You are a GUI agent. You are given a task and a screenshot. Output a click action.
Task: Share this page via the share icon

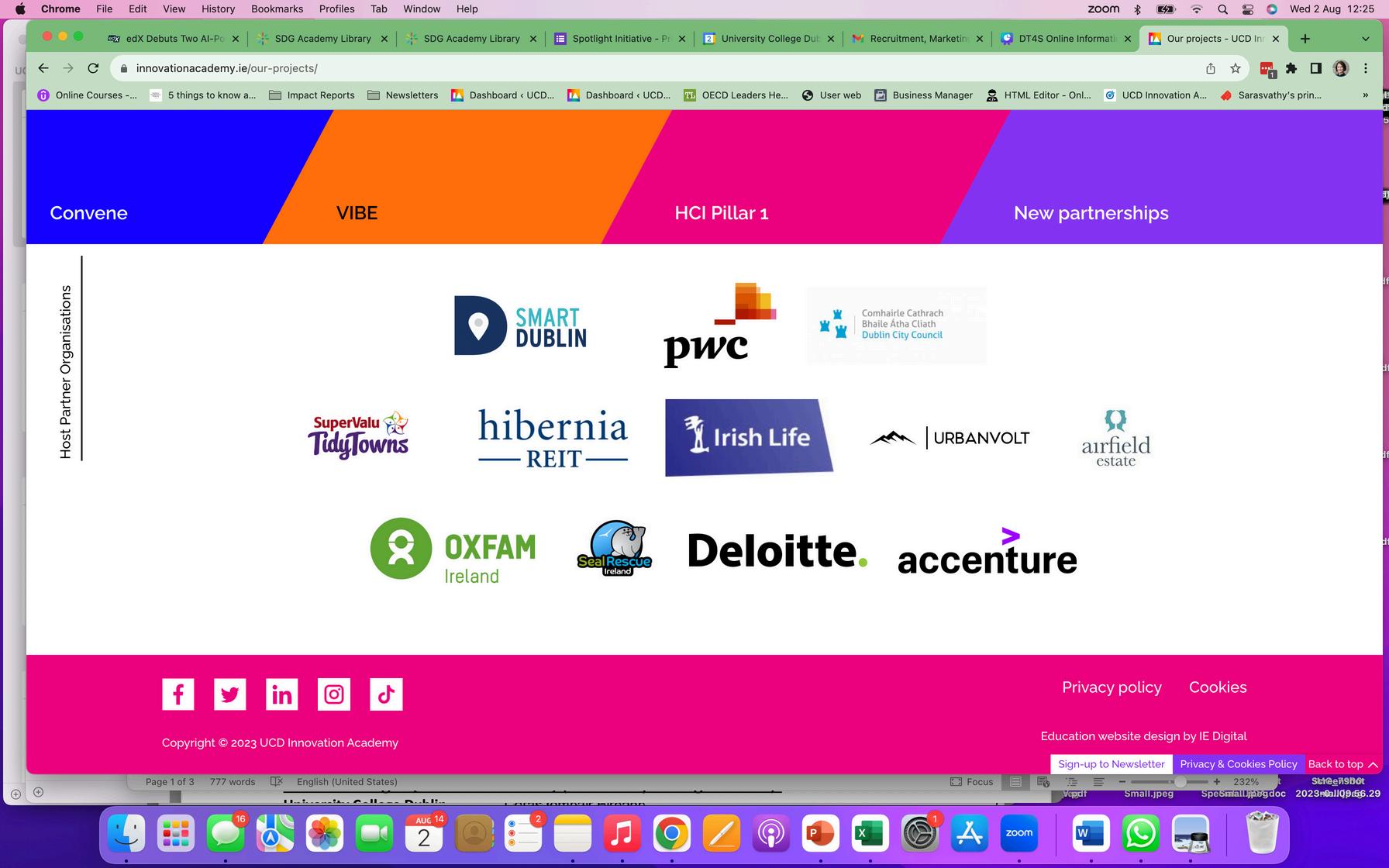click(1211, 68)
